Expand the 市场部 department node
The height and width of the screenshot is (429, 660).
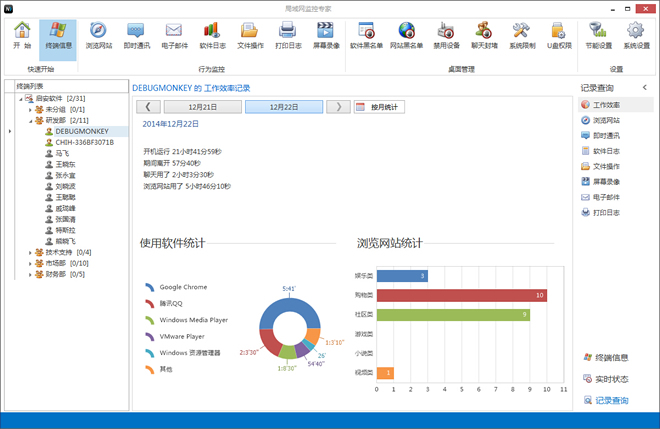30,263
